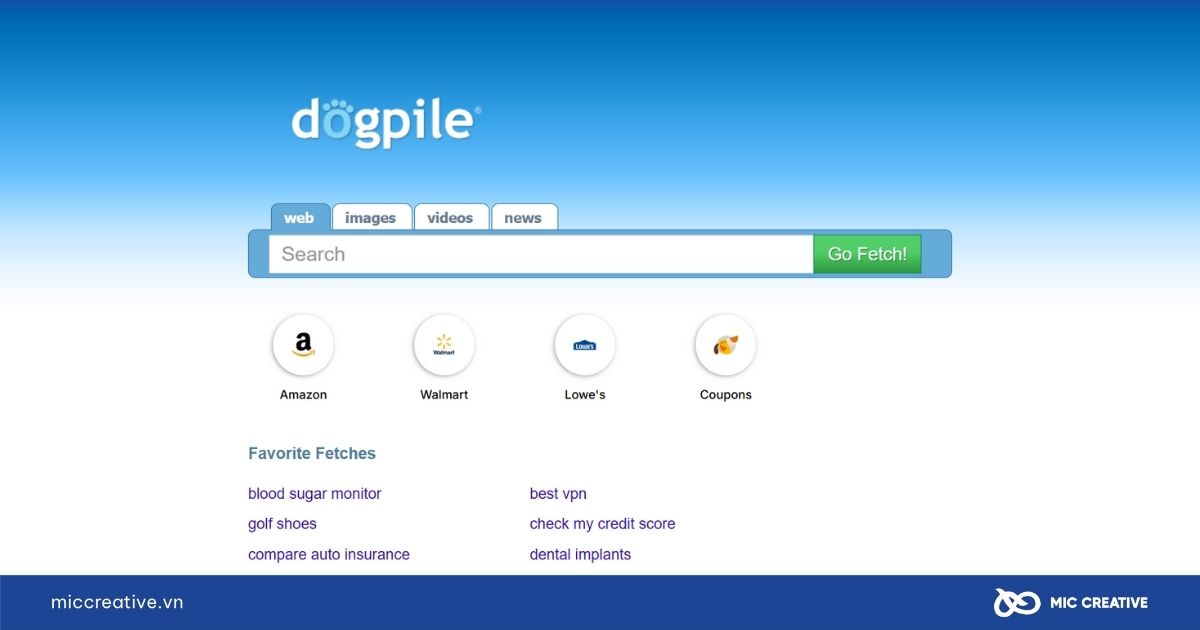Click the miccreative.vn footer text
The width and height of the screenshot is (1200, 630).
coord(117,602)
